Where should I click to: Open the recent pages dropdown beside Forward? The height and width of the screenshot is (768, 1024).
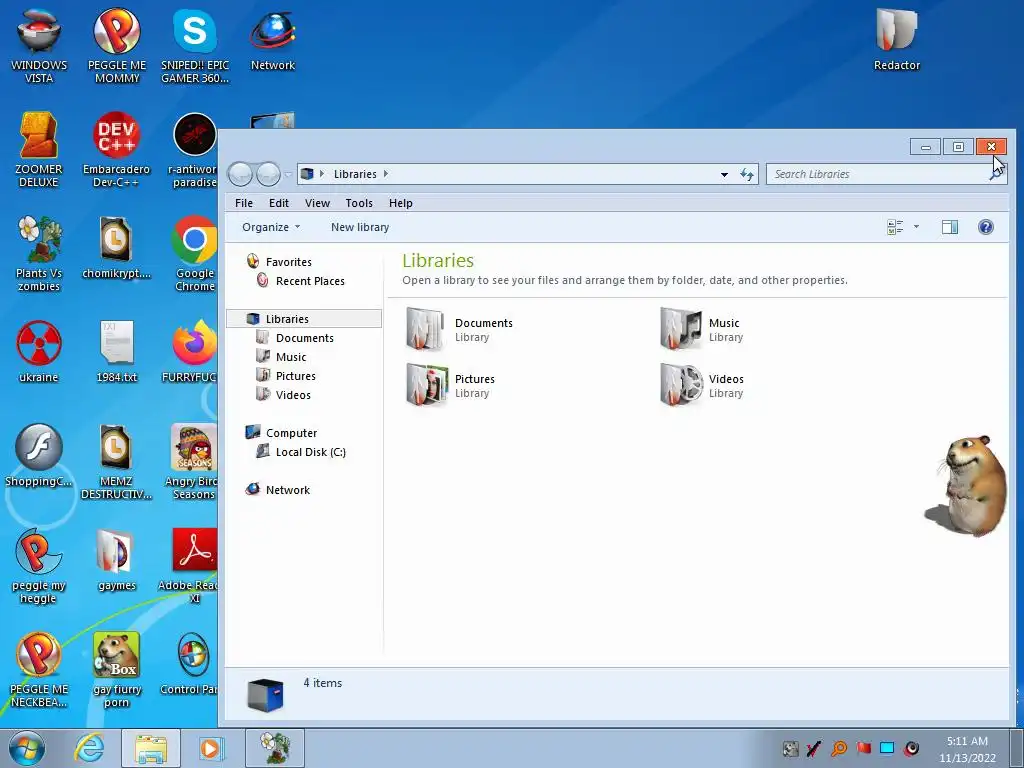[288, 174]
